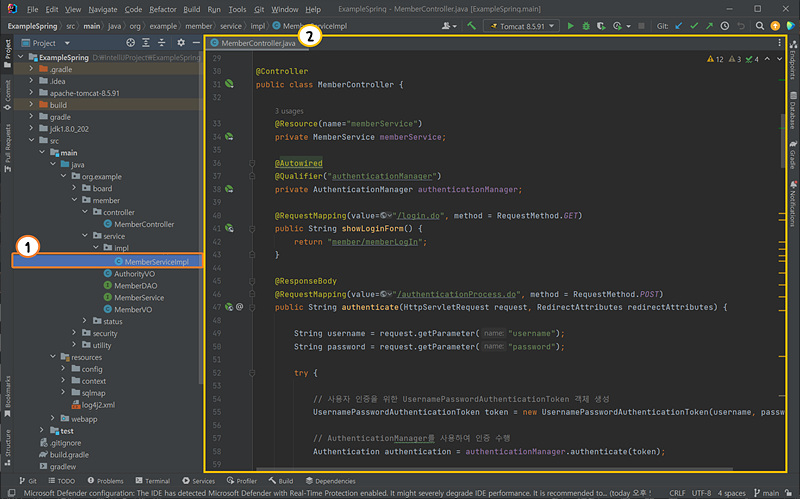Start debugging with the bug icon
Image resolution: width=800 pixels, height=499 pixels.
[586, 26]
